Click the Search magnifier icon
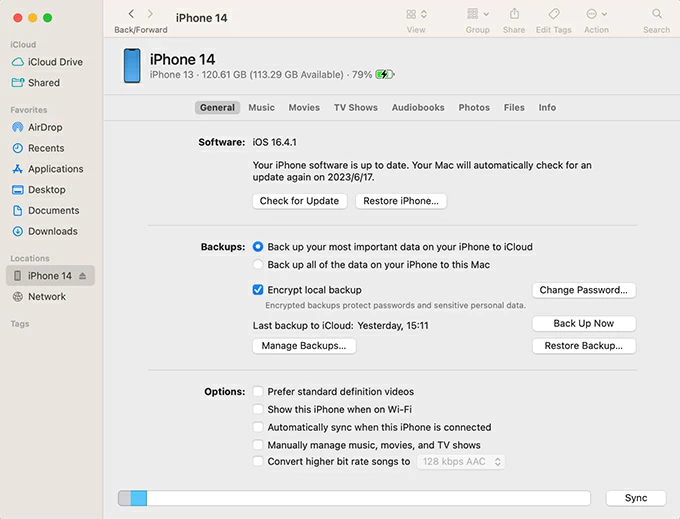Viewport: 680px width, 519px height. pos(657,14)
